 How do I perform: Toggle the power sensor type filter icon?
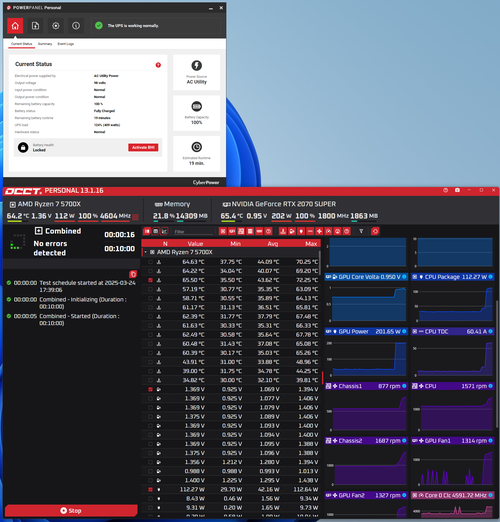[301, 231]
